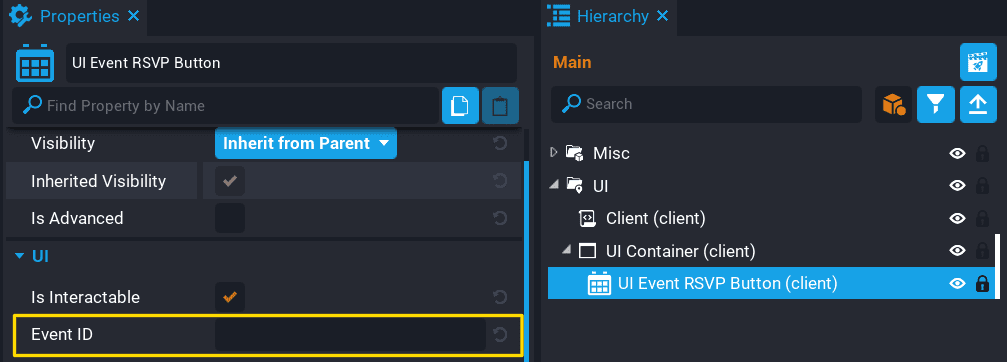This screenshot has height=362, width=1007.
Task: Click the clapperboard icon beside Main
Action: click(978, 62)
